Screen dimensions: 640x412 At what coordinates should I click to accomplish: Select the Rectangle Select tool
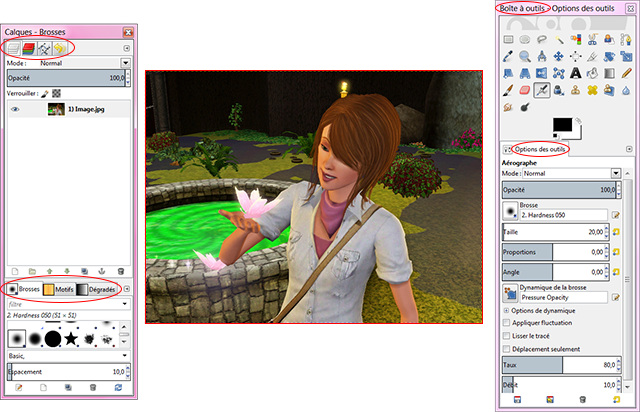click(508, 40)
